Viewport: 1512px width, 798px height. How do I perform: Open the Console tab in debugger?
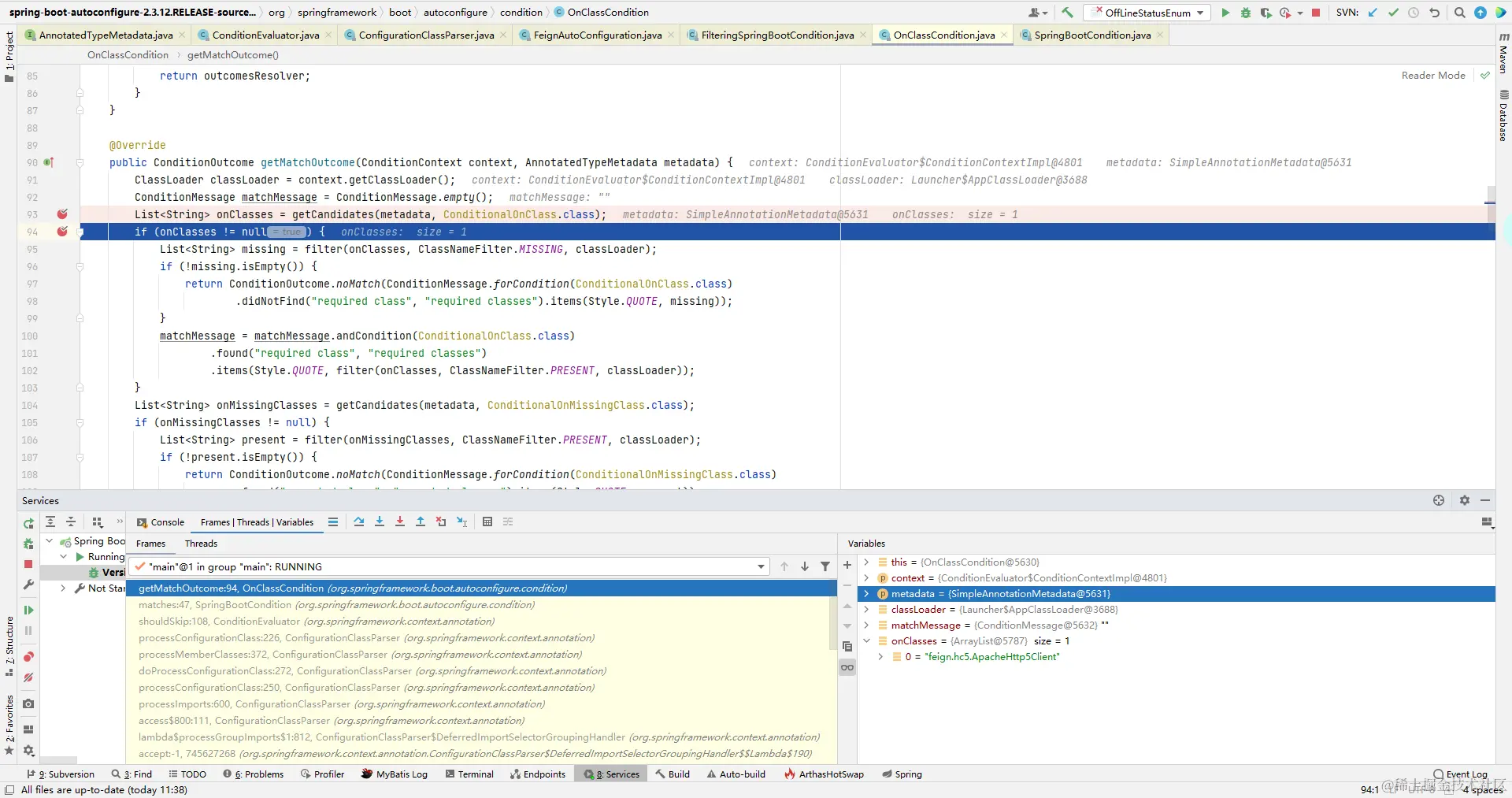[161, 522]
